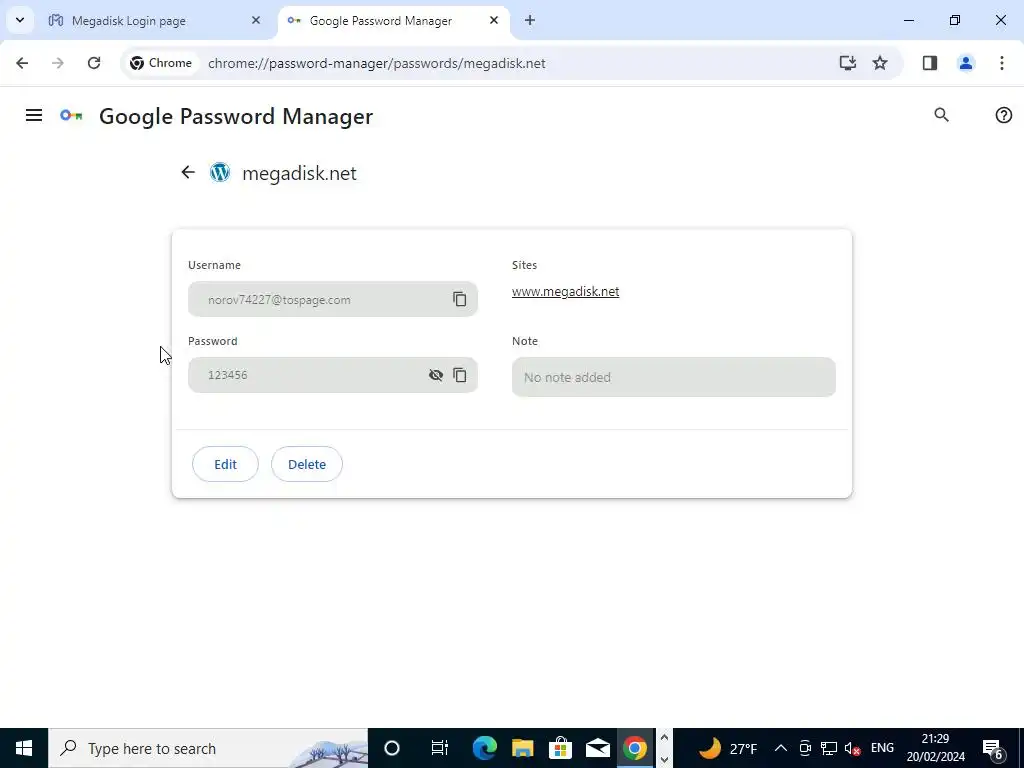
Task: Open the Mail app from the taskbar
Action: coord(598,748)
